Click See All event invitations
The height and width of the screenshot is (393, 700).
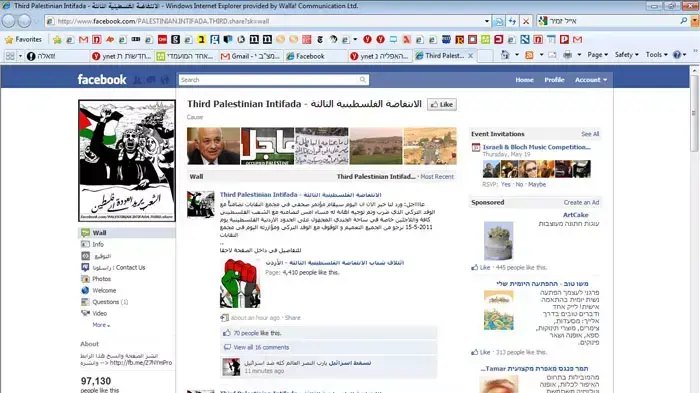pyautogui.click(x=590, y=134)
